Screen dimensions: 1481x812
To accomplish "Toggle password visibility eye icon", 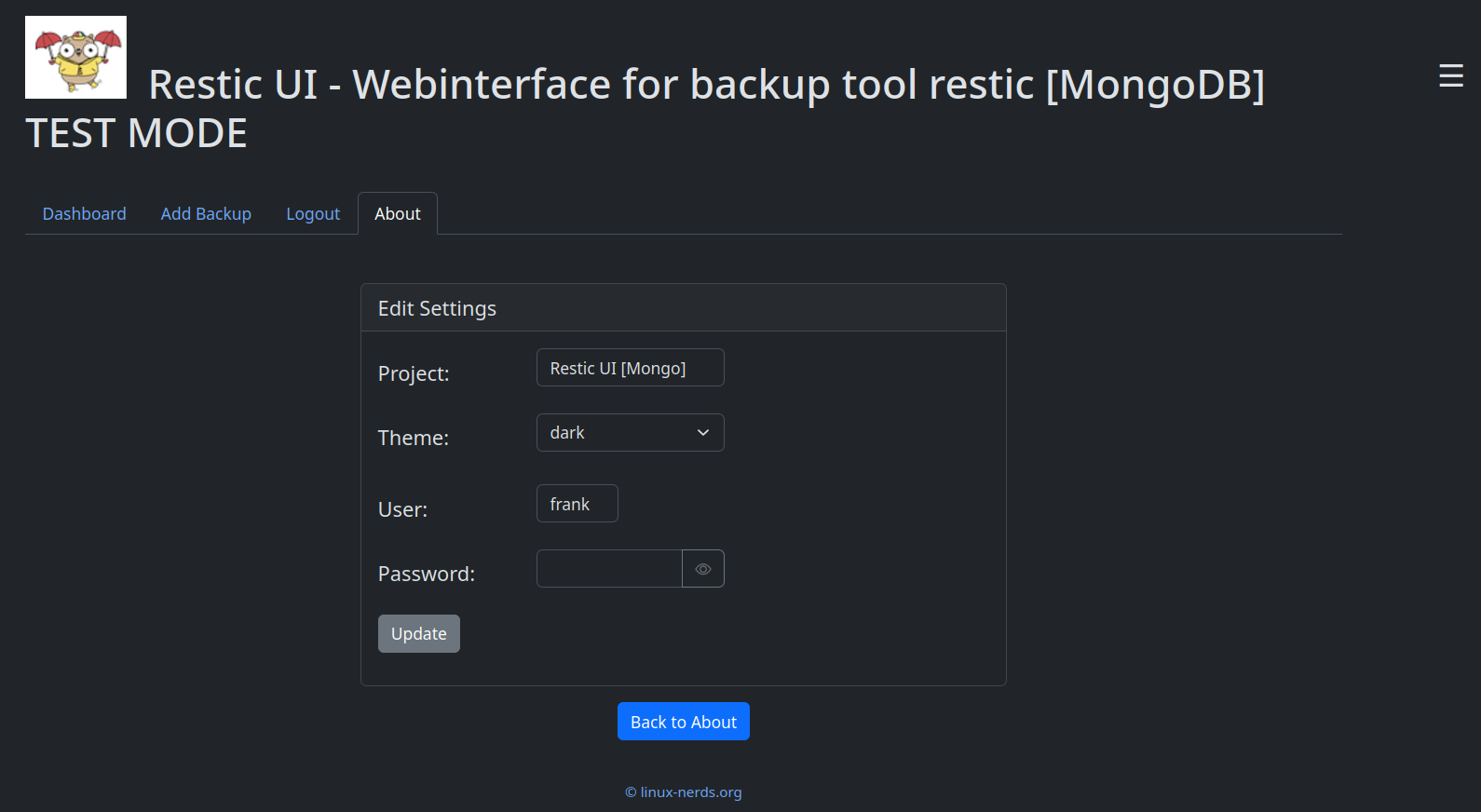I will (703, 569).
